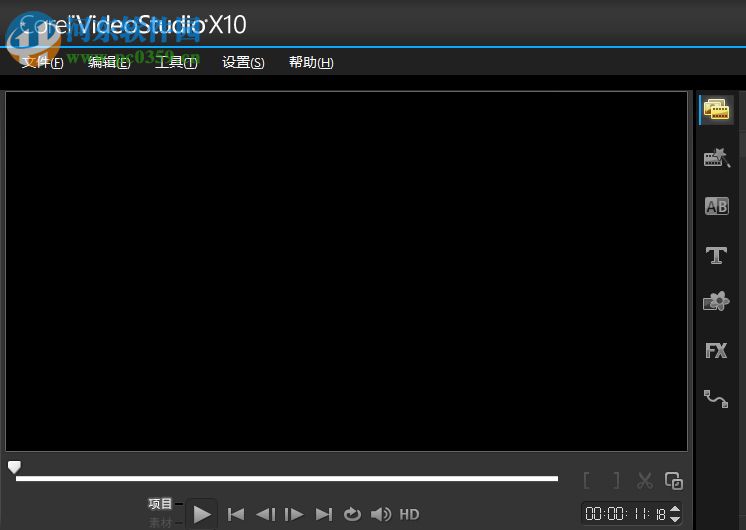Open the Path motion library

[716, 398]
